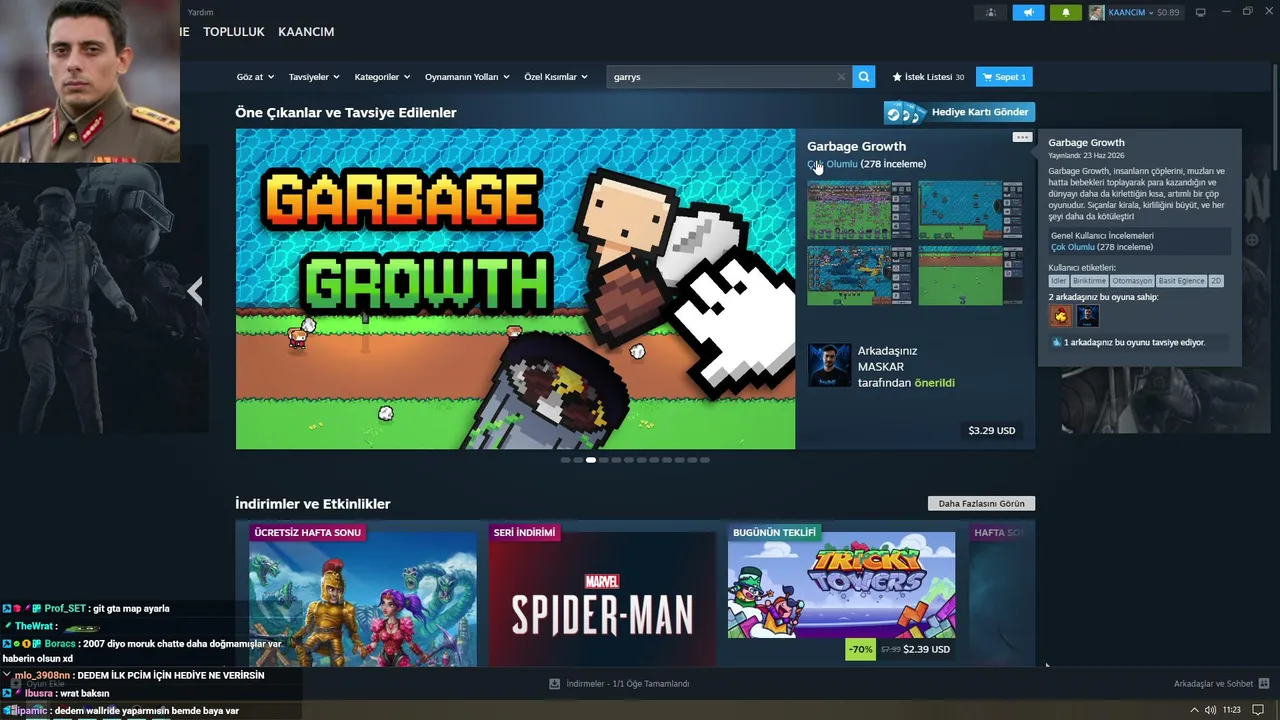Open the KAANCIM profile tab

tap(306, 32)
